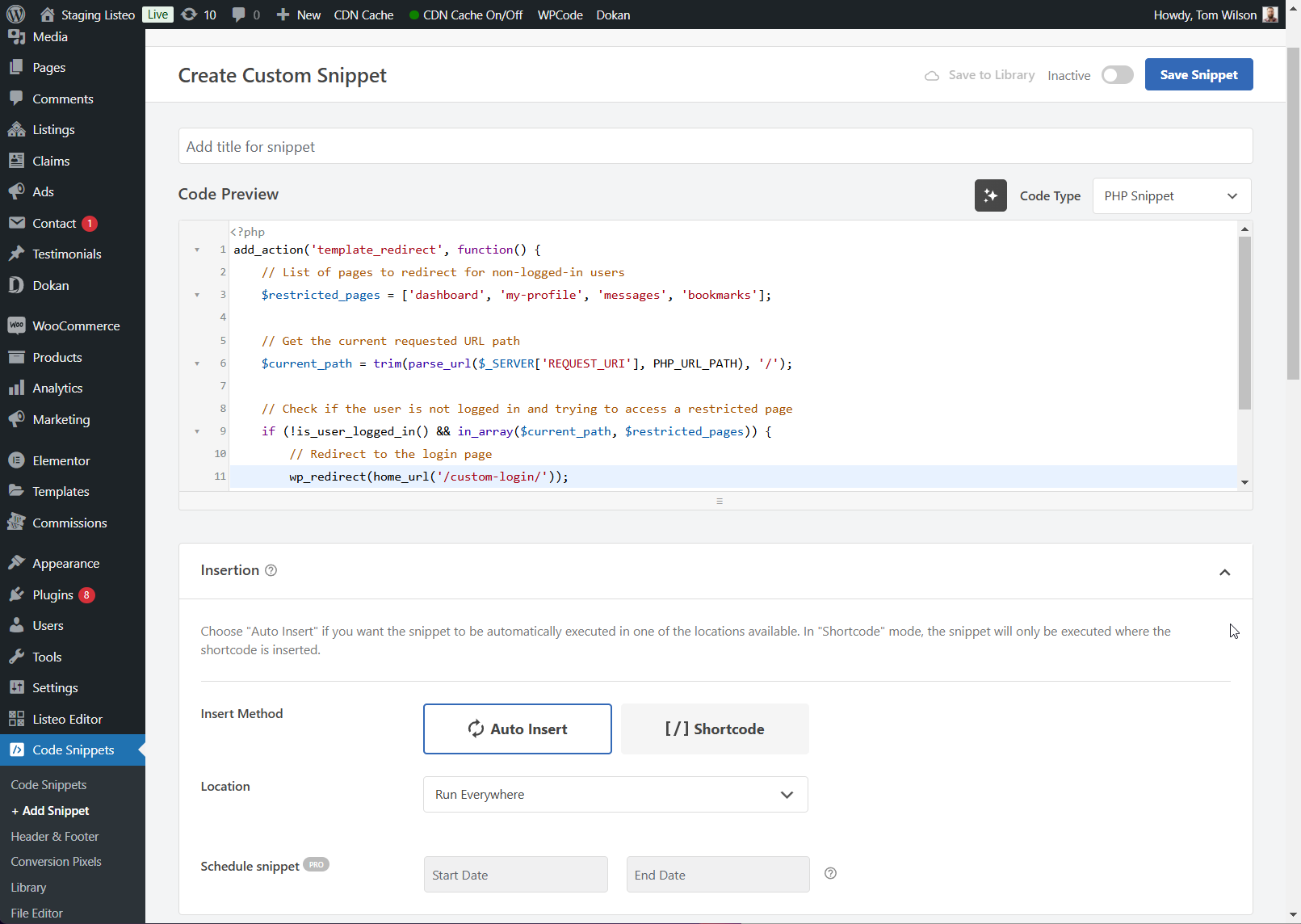Collapse the Insertion section chevron
This screenshot has width=1301, height=924.
pyautogui.click(x=1224, y=572)
